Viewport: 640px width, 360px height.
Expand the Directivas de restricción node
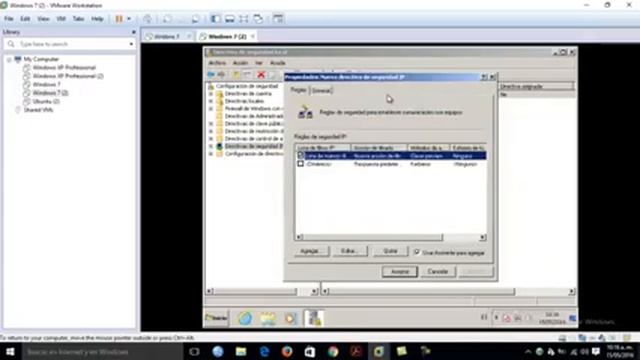coord(211,131)
